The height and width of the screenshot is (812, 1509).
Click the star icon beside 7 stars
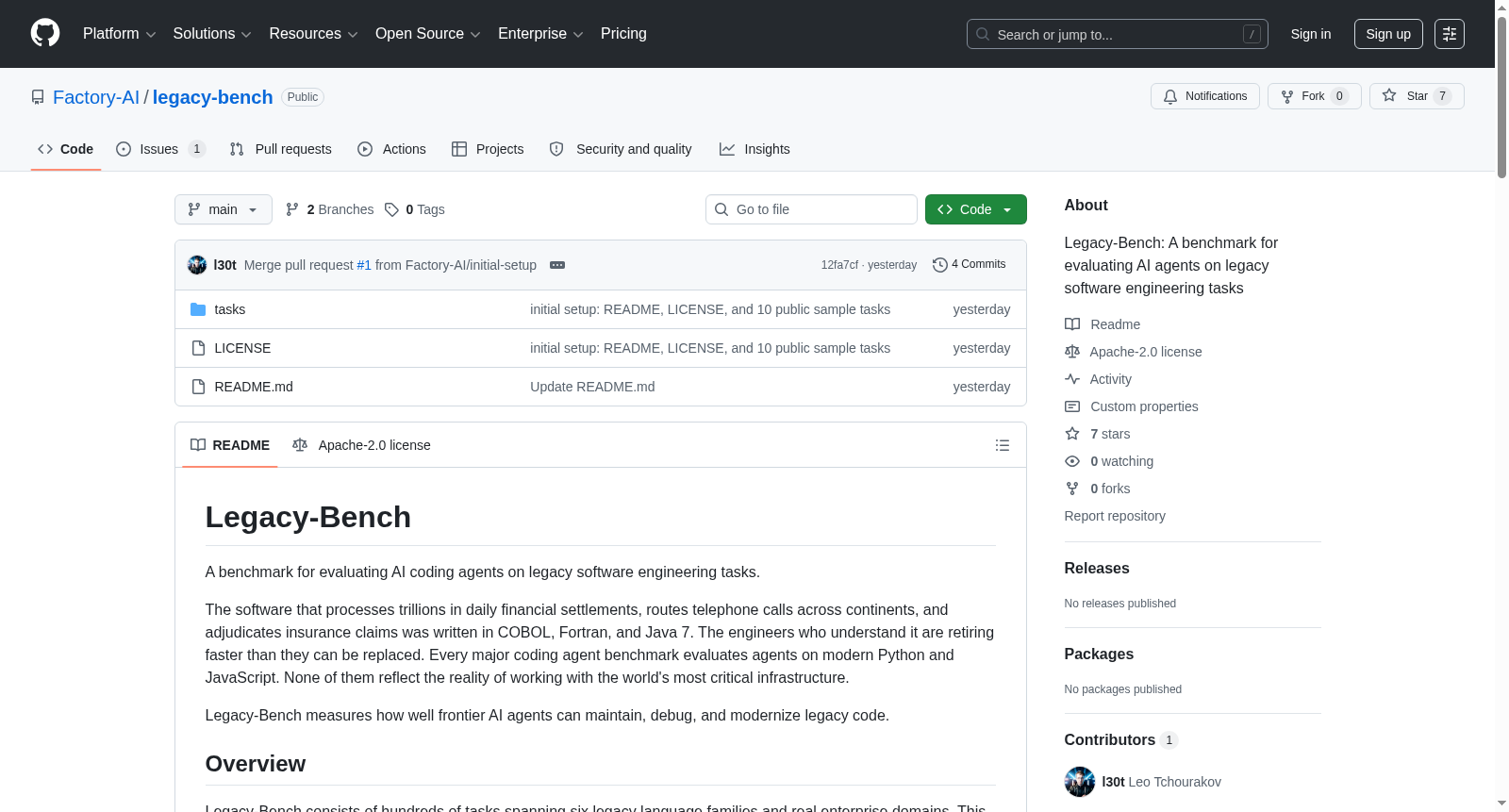[1072, 434]
